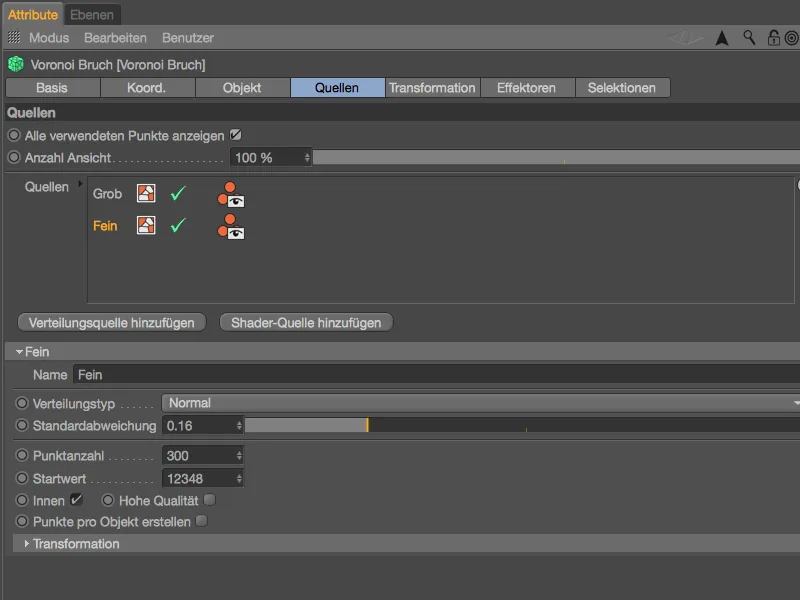Image resolution: width=800 pixels, height=600 pixels.
Task: Click the Startwert stepper arrows
Action: [239, 479]
